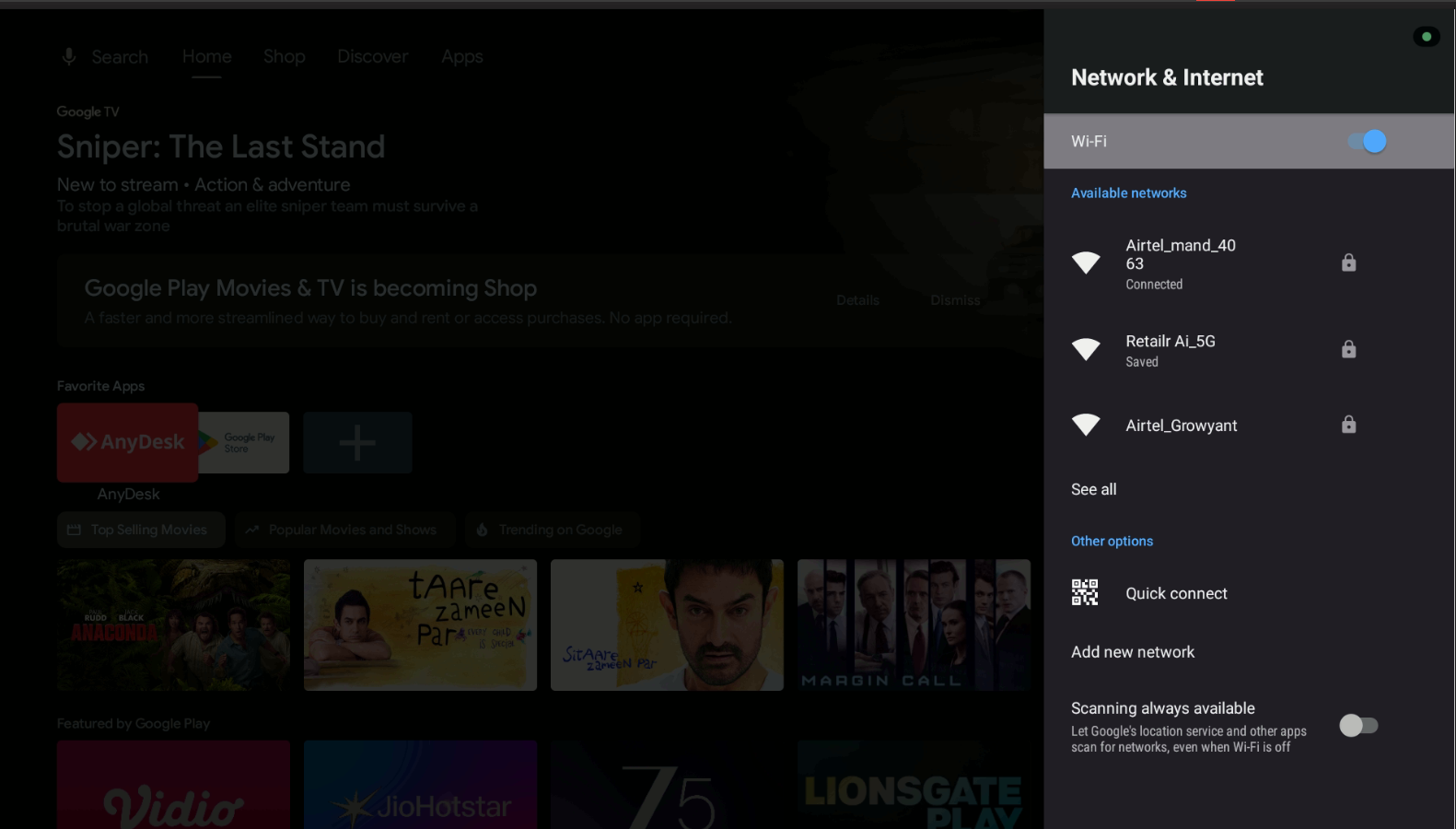The image size is (1456, 829).
Task: Click the lock icon beside Airtel_Growyant
Action: [1348, 425]
